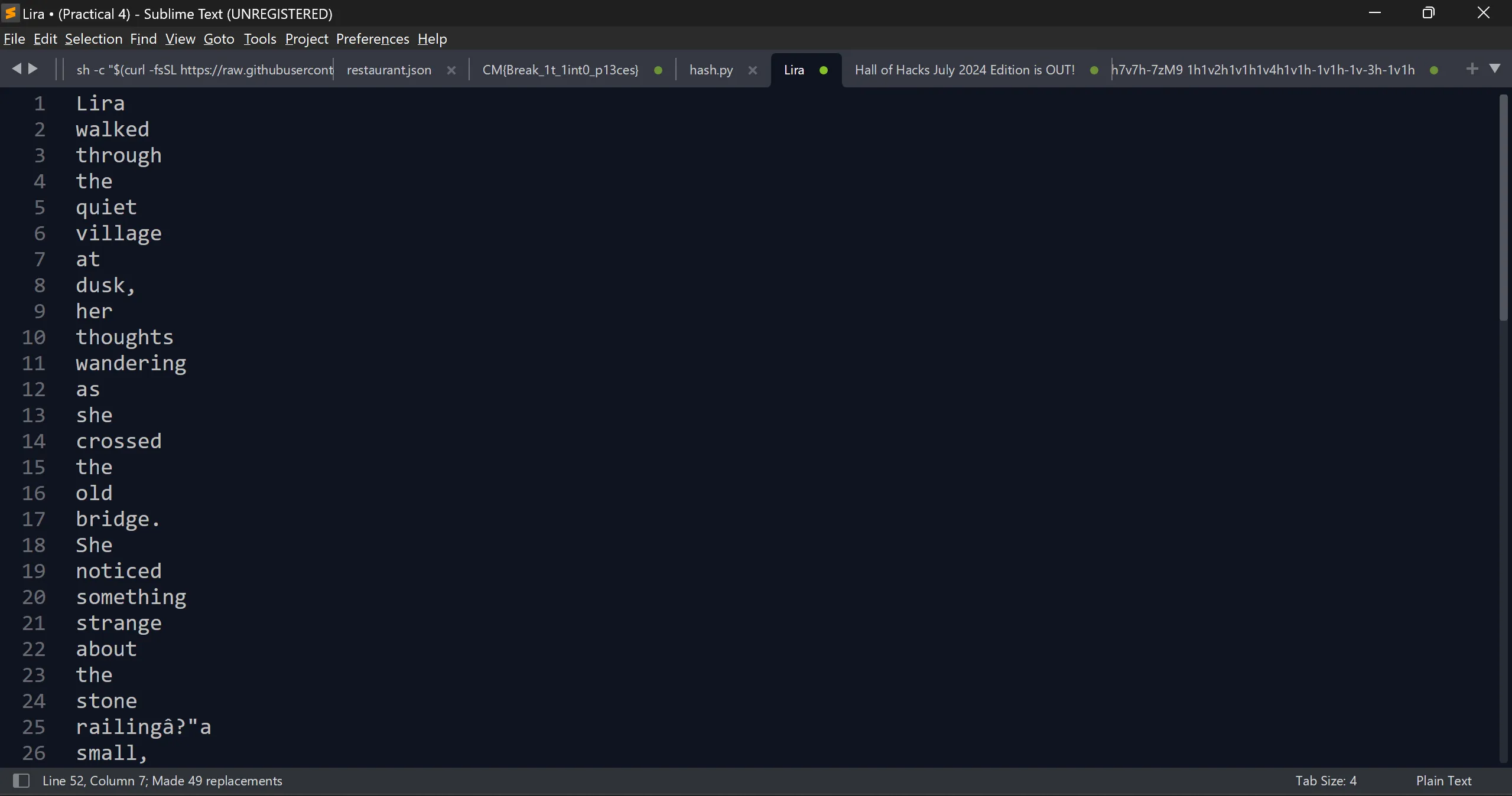
Task: Click unsaved dot on Hall of Hacks tab
Action: [1094, 70]
